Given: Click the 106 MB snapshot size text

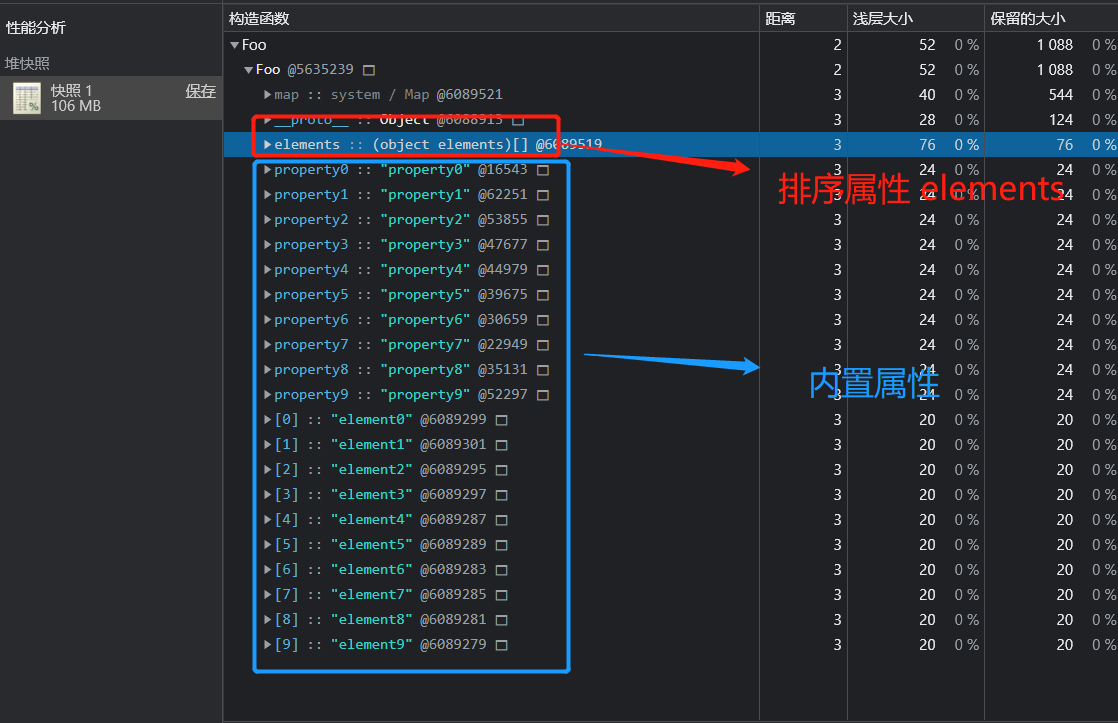Looking at the screenshot, I should coord(76,106).
